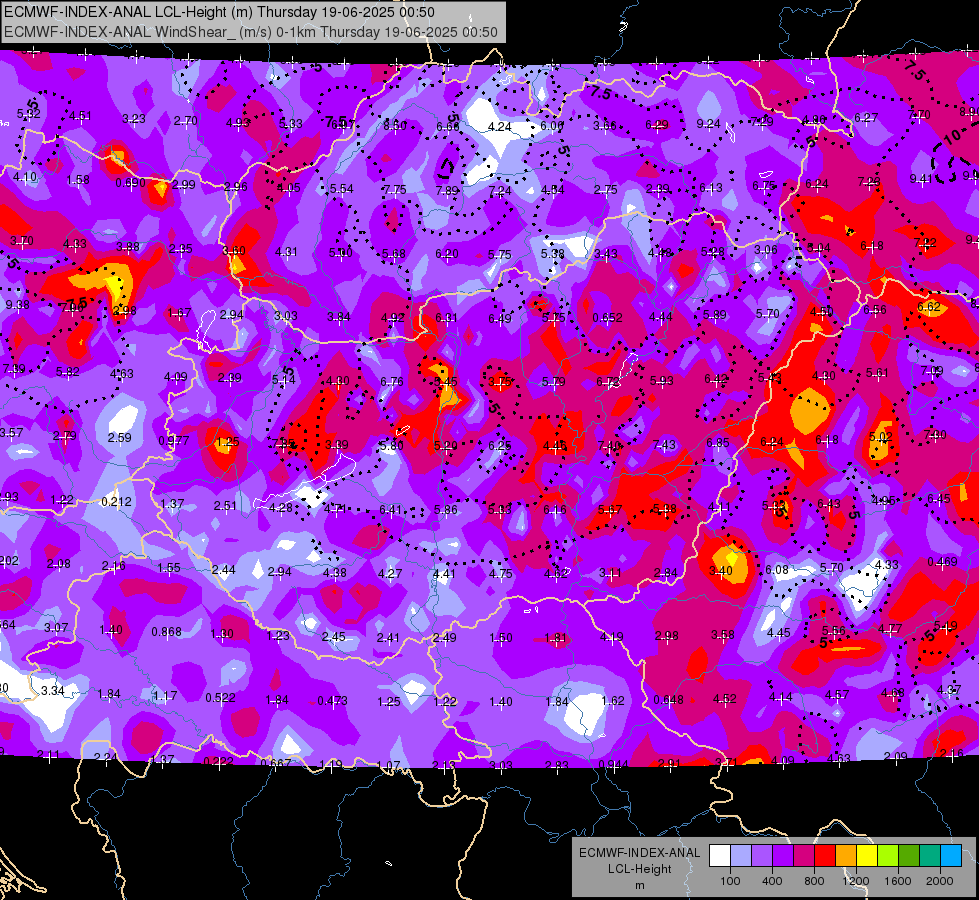Click the grid value 2.51
This screenshot has width=979, height=900.
coord(225,505)
